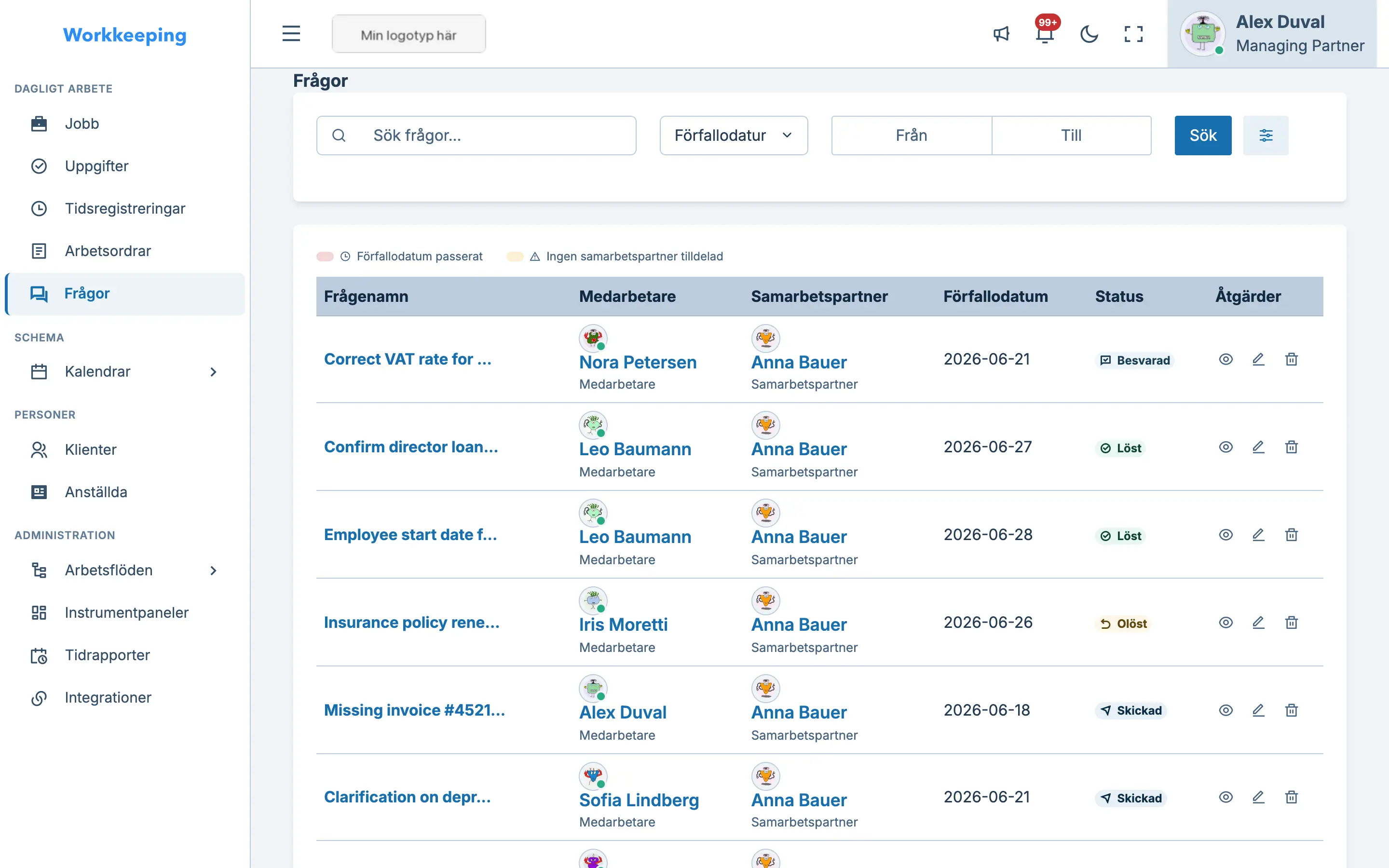Image resolution: width=1389 pixels, height=868 pixels.
Task: Click the trash icon for Missing invoice #4521
Action: pos(1292,711)
